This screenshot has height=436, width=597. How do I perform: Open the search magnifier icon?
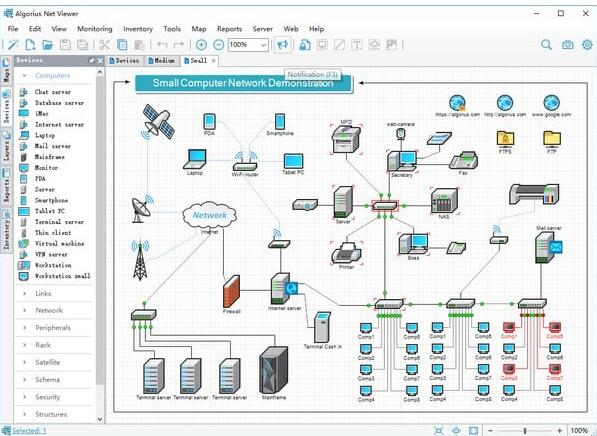(x=546, y=45)
